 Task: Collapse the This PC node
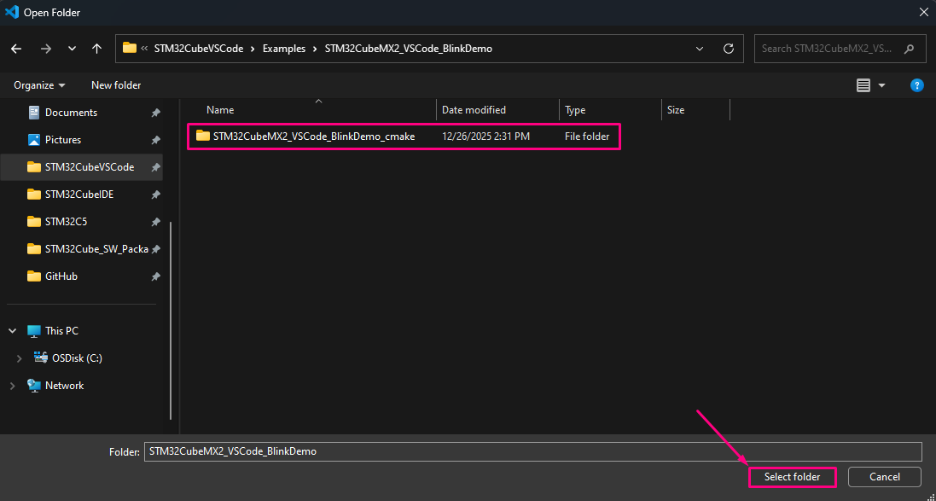click(13, 331)
